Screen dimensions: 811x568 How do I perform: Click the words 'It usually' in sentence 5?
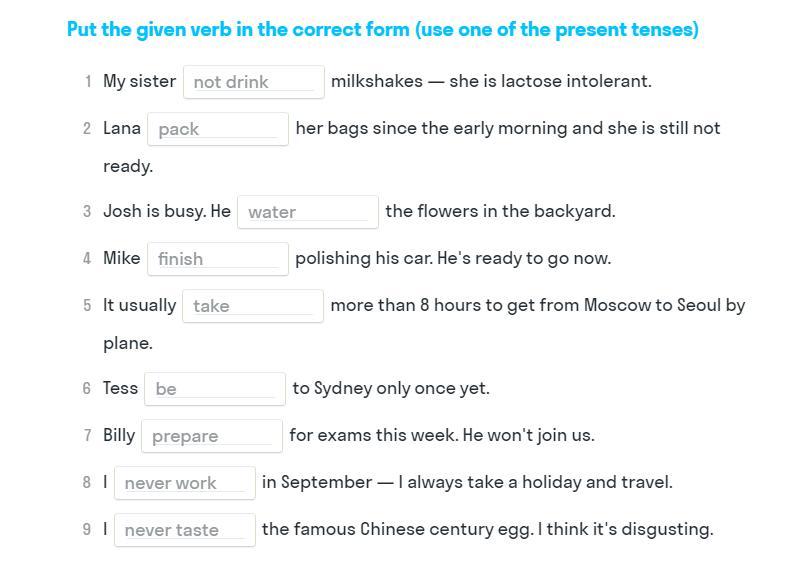click(139, 305)
